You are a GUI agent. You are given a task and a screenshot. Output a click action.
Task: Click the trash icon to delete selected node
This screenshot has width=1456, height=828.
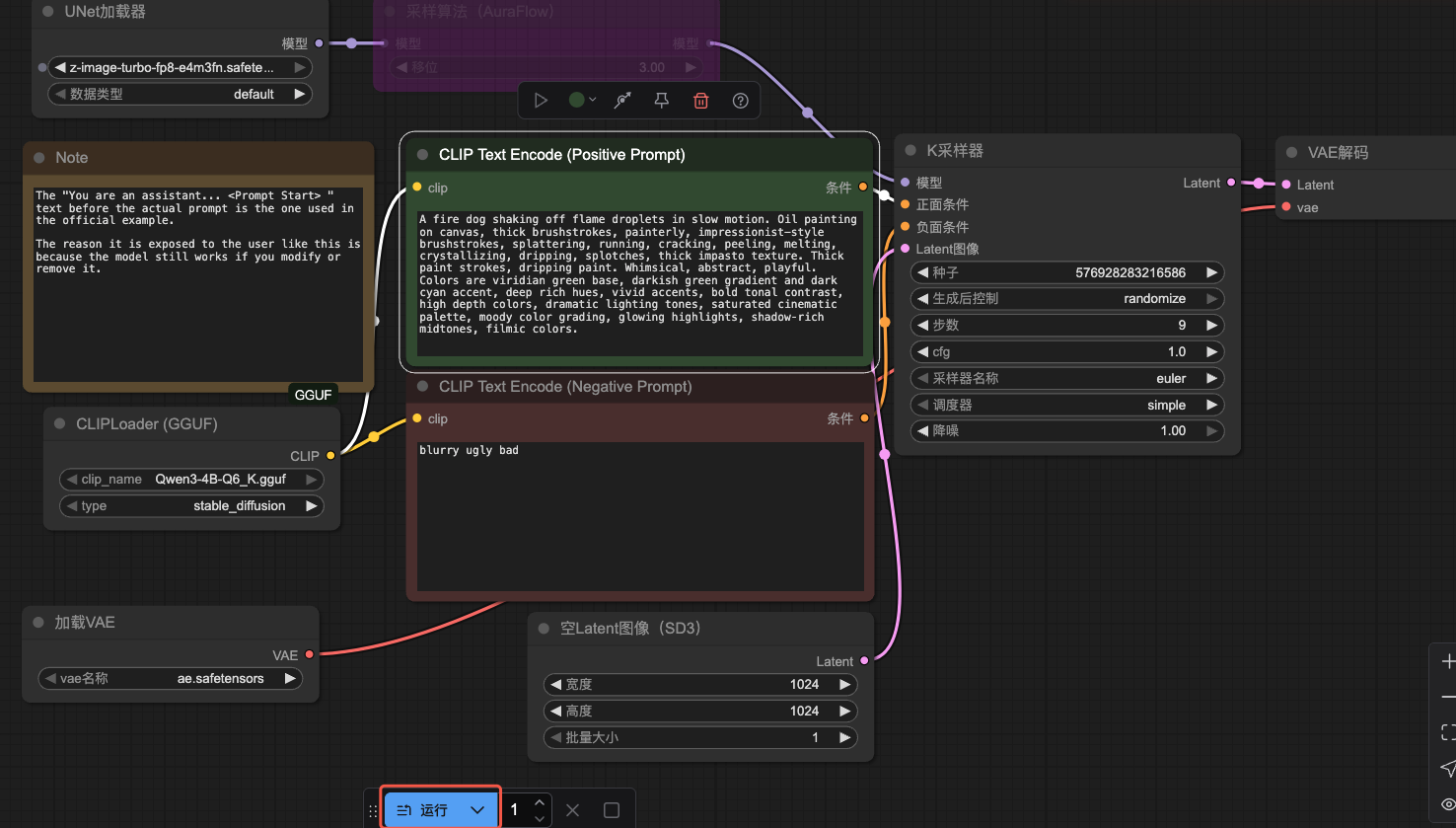700,101
